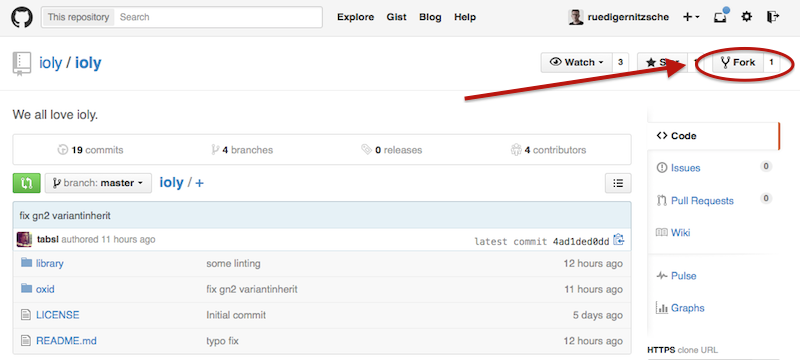Open tabsl author profile link
The height and width of the screenshot is (360, 800).
point(48,240)
